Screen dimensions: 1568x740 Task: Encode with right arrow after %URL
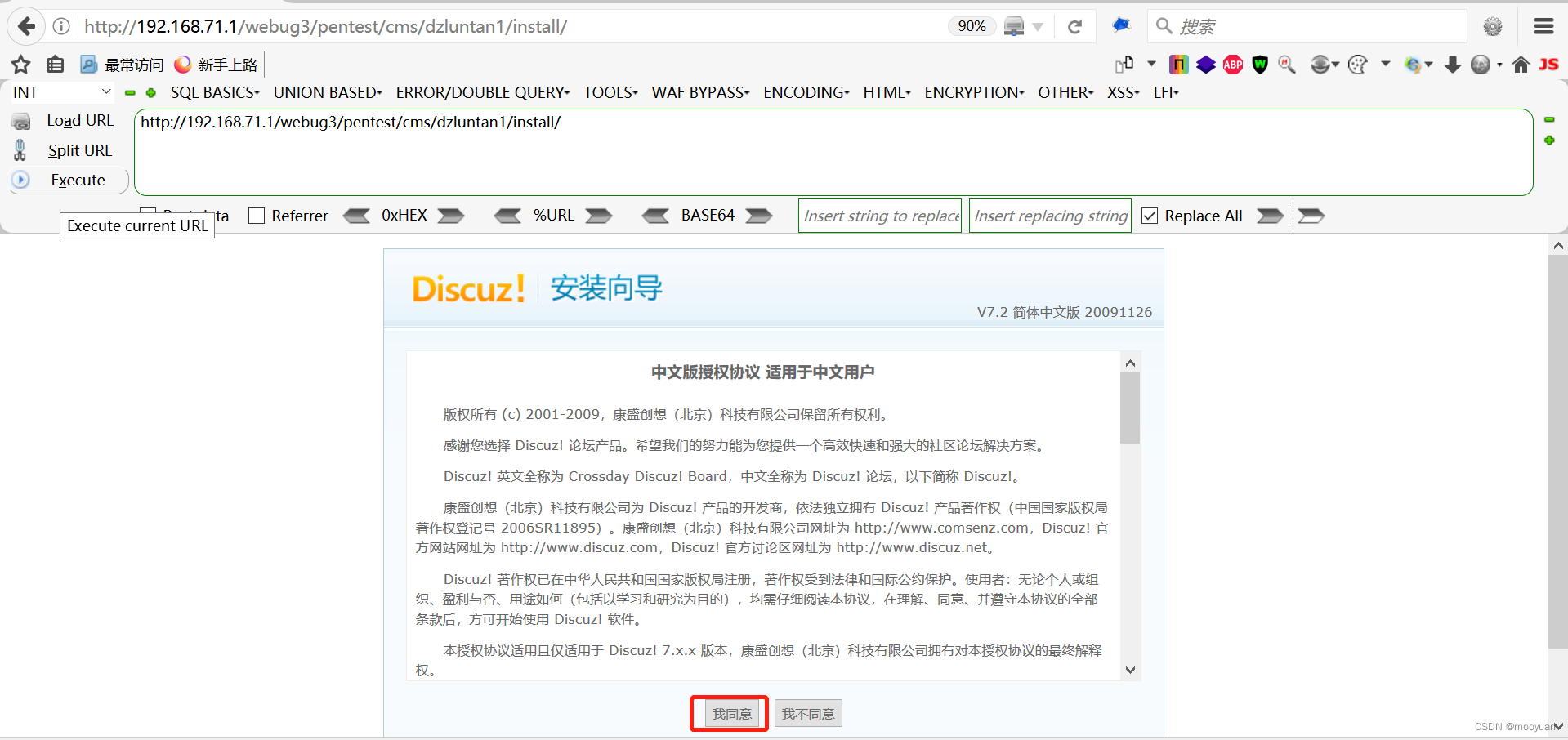pos(599,216)
